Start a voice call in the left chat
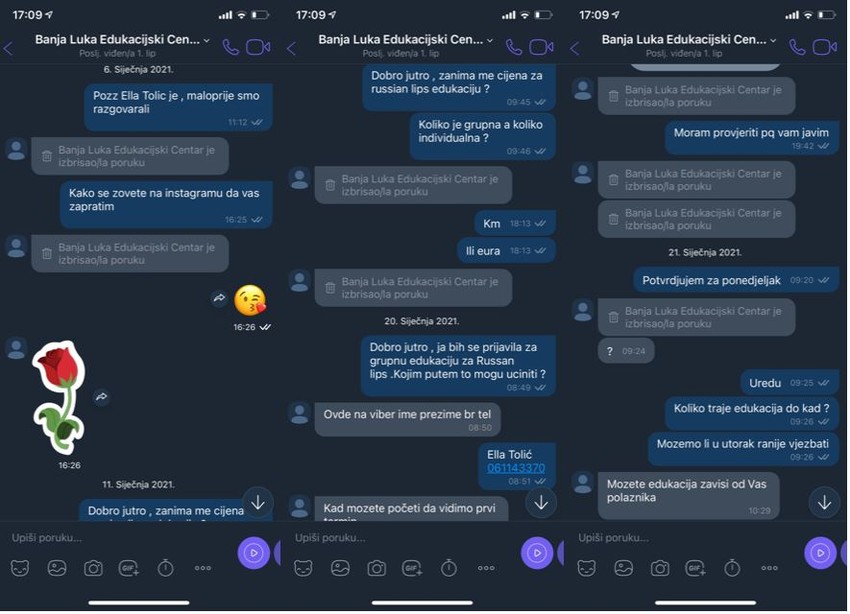The image size is (850, 614). pos(231,48)
